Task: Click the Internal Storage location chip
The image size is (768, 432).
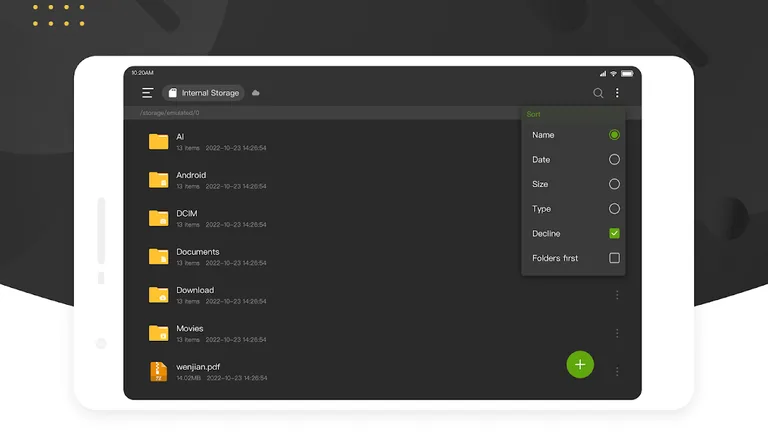Action: pos(203,93)
